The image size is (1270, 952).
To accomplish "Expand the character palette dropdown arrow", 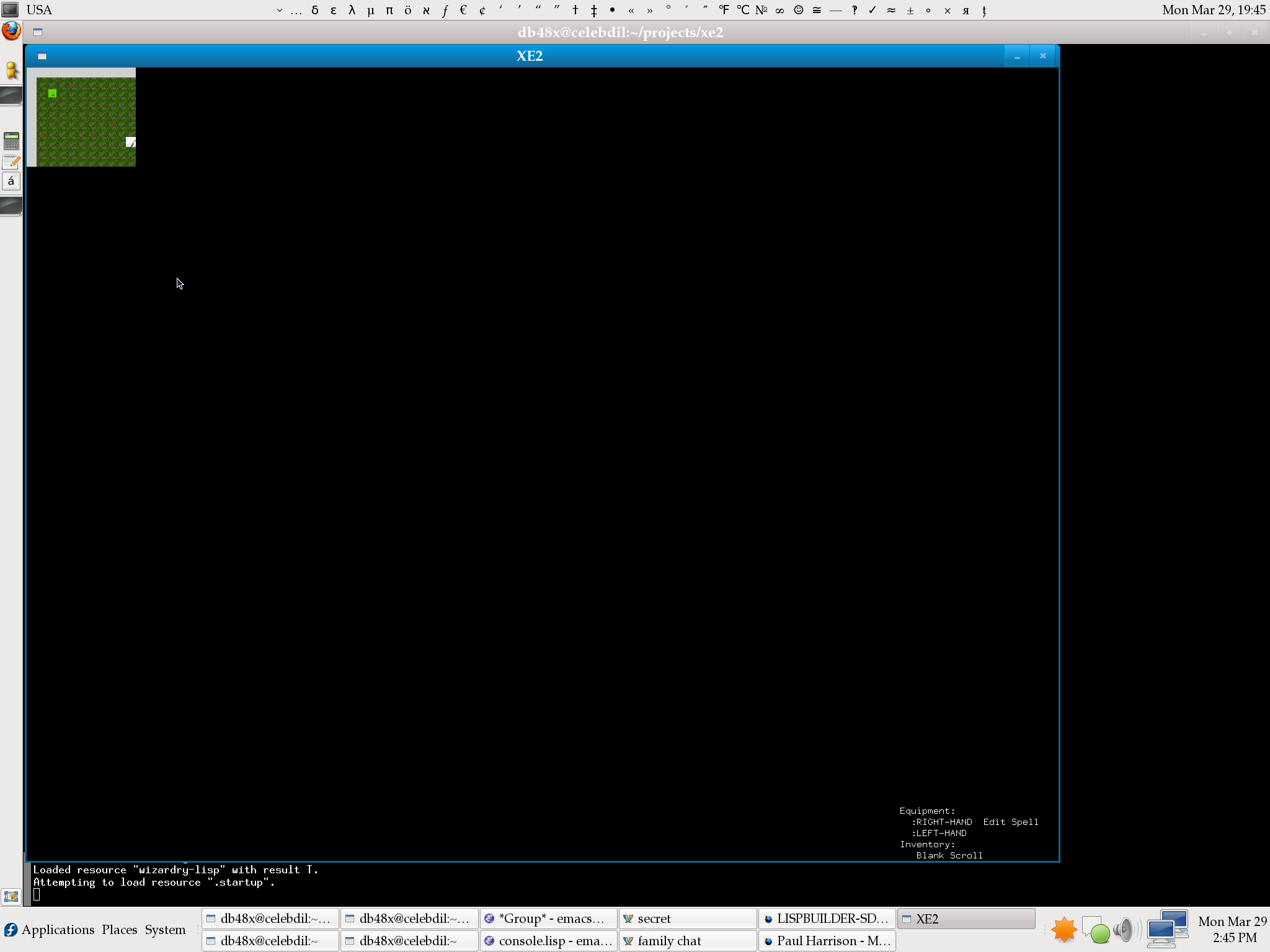I will pos(280,10).
